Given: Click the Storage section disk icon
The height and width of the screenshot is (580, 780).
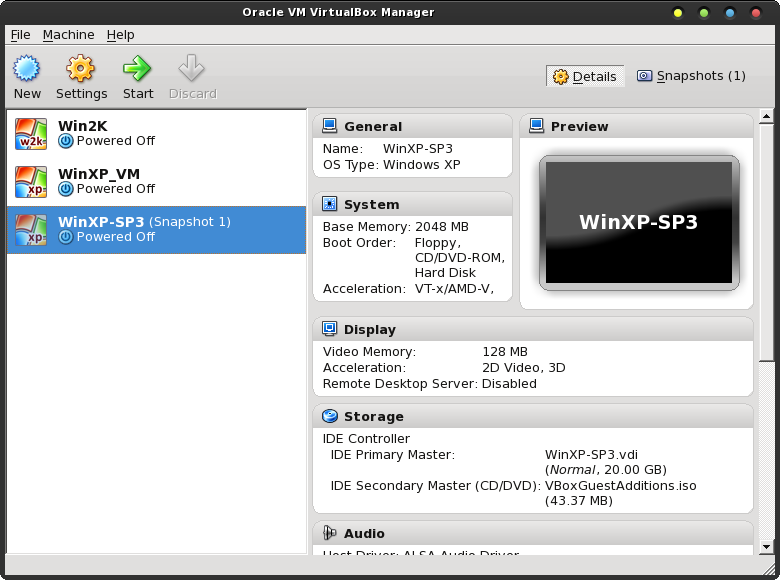Looking at the screenshot, I should [x=329, y=416].
